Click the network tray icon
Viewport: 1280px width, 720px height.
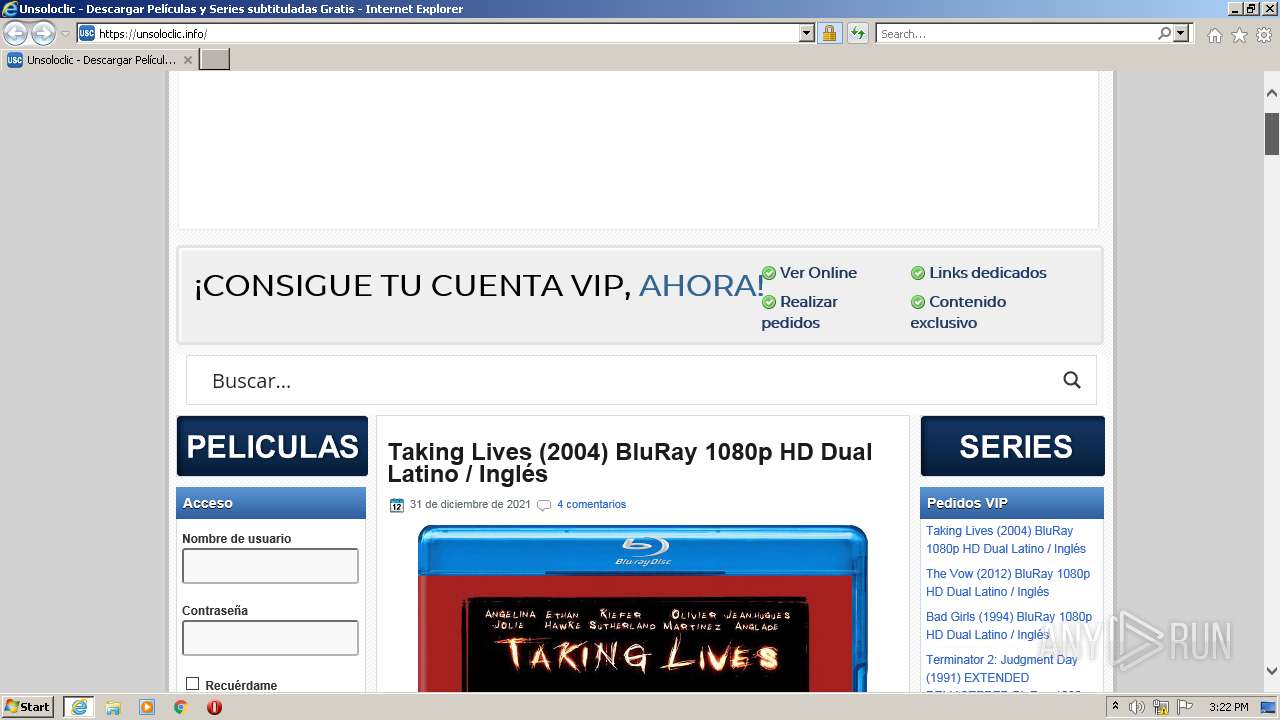[1162, 707]
